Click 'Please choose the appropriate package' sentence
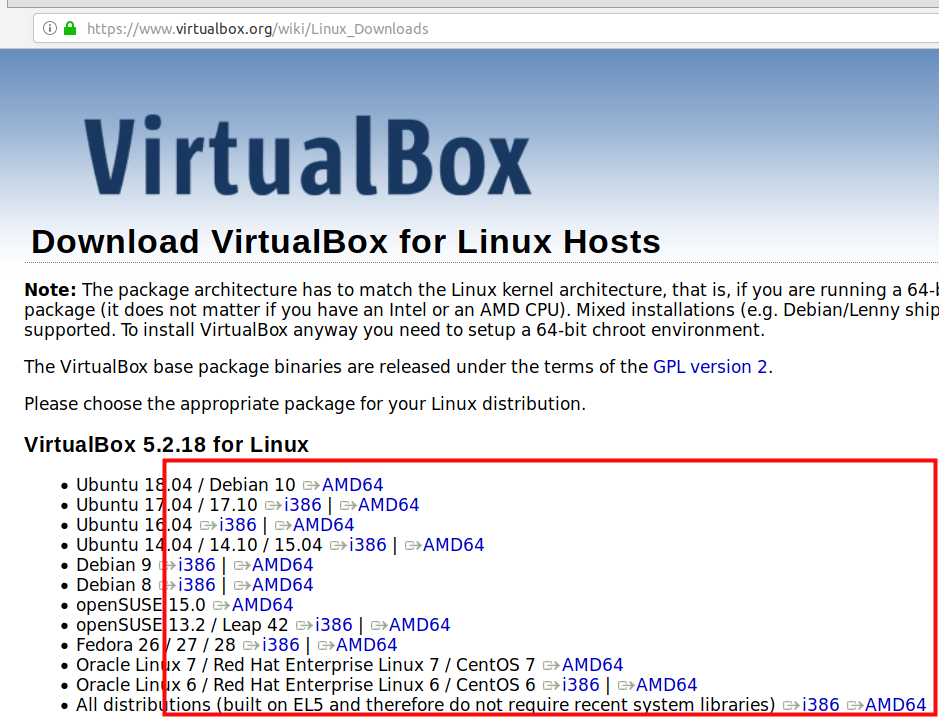The image size is (939, 722). (x=305, y=404)
